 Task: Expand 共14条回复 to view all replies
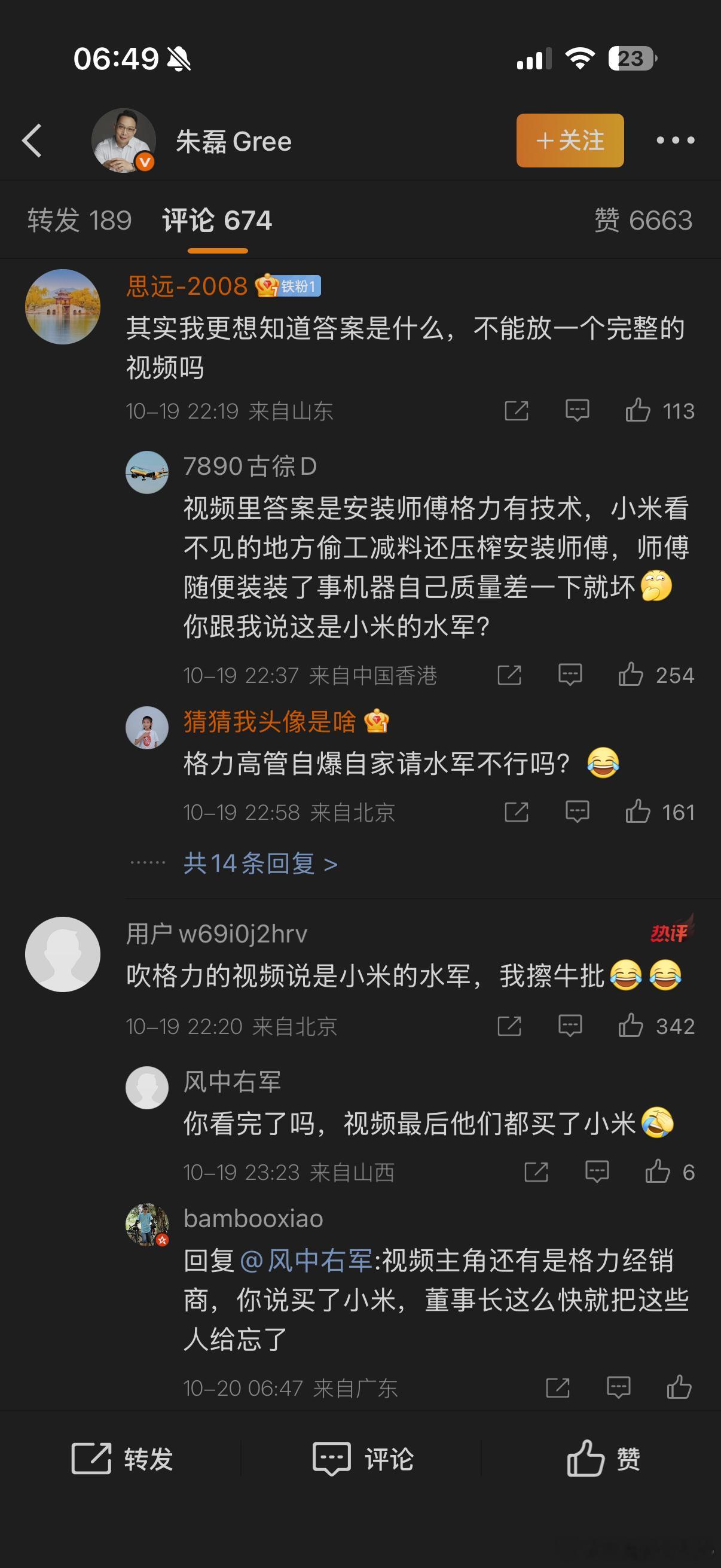click(261, 863)
